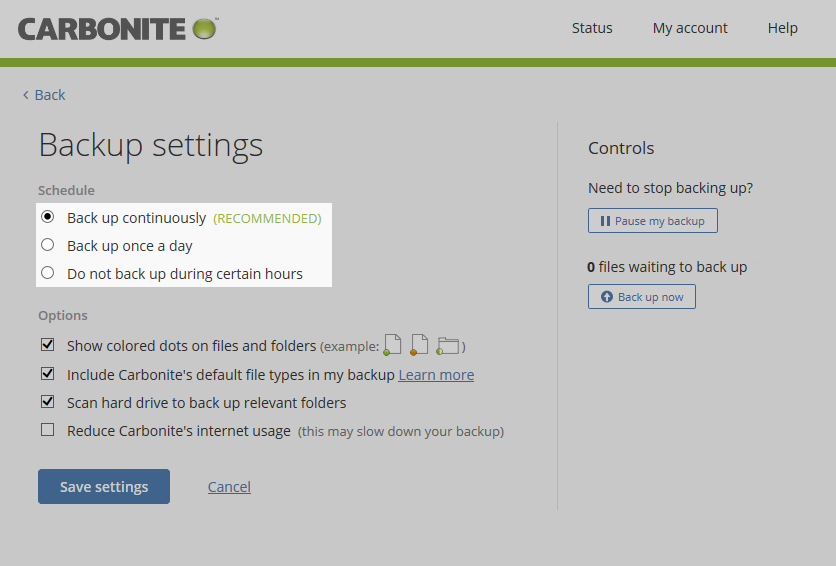Screen dimensions: 836x566
Task: Open the Learn more link
Action: [436, 375]
